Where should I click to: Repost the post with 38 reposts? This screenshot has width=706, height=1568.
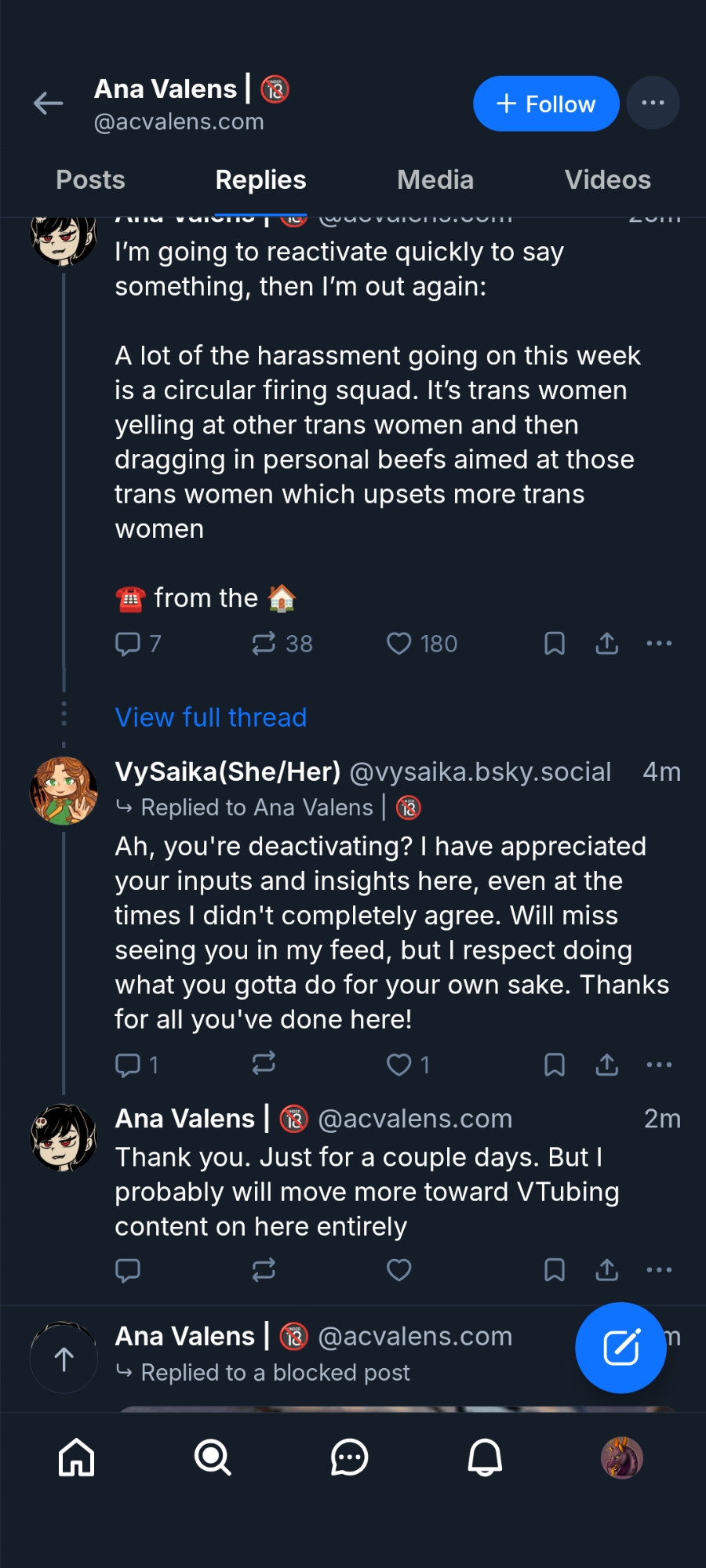click(x=264, y=644)
